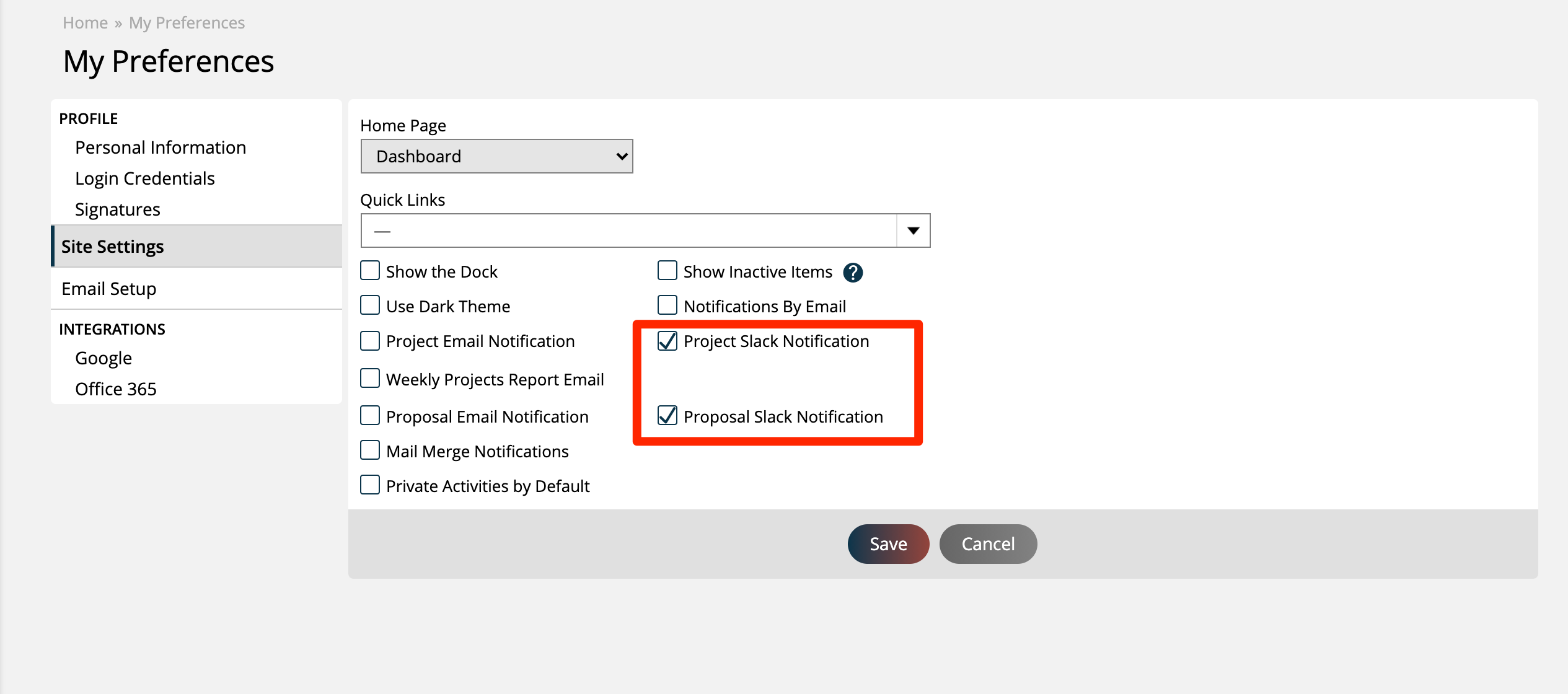The image size is (1568, 694).
Task: Click the Login Credentials link
Action: [145, 178]
